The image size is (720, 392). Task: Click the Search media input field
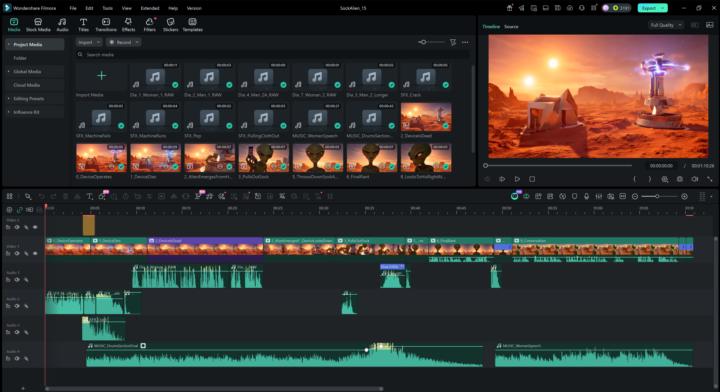(273, 55)
